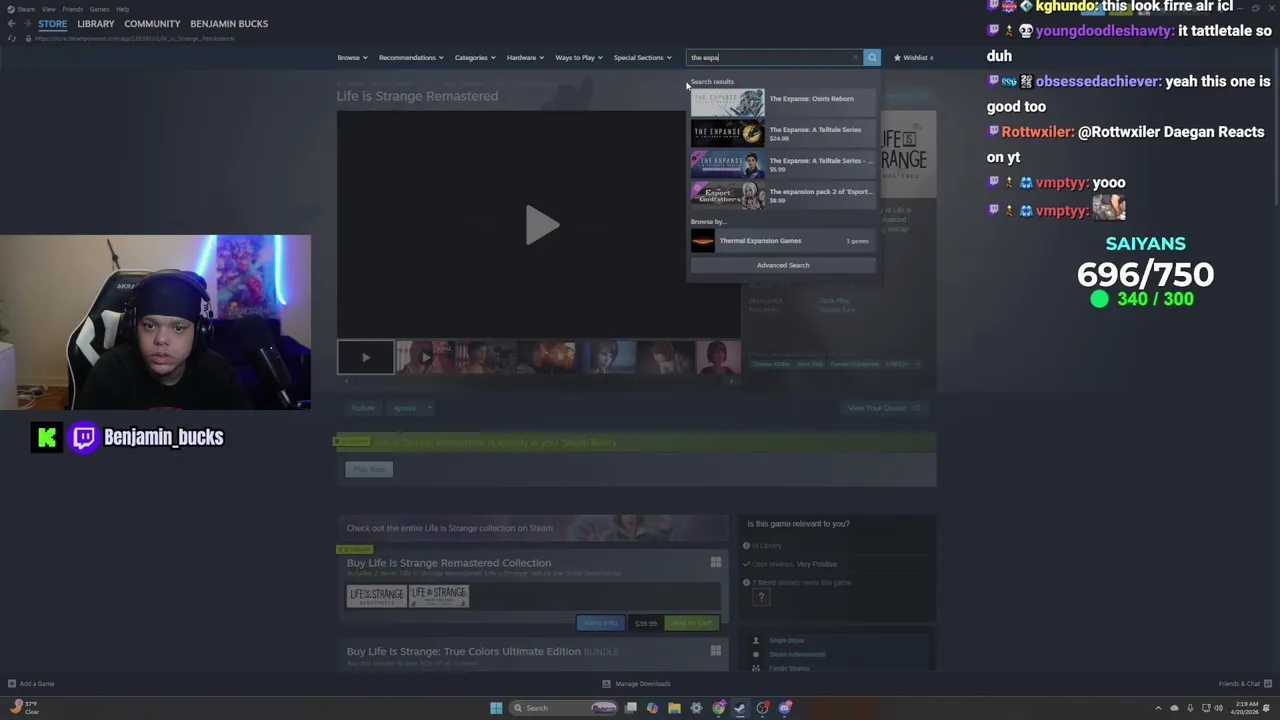
Task: Open OBS Studio from the taskbar
Action: coord(763,708)
